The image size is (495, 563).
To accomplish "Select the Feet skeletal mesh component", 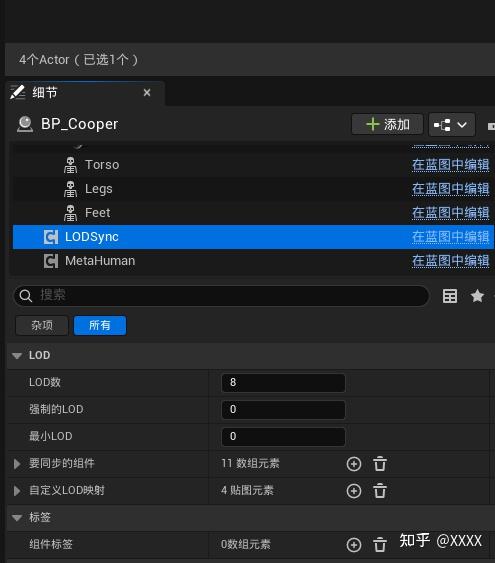I will pos(97,213).
